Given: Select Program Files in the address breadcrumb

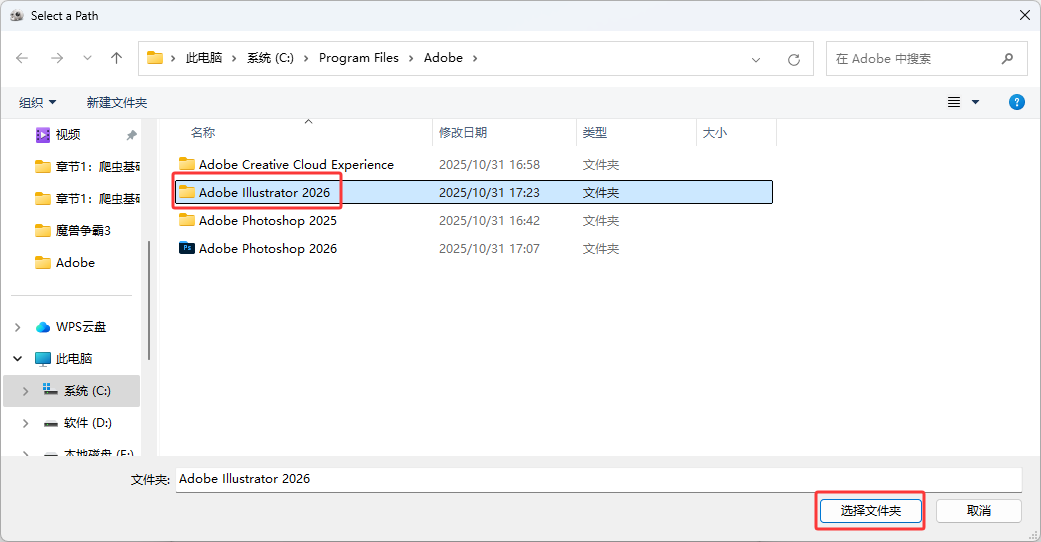Looking at the screenshot, I should coord(359,58).
